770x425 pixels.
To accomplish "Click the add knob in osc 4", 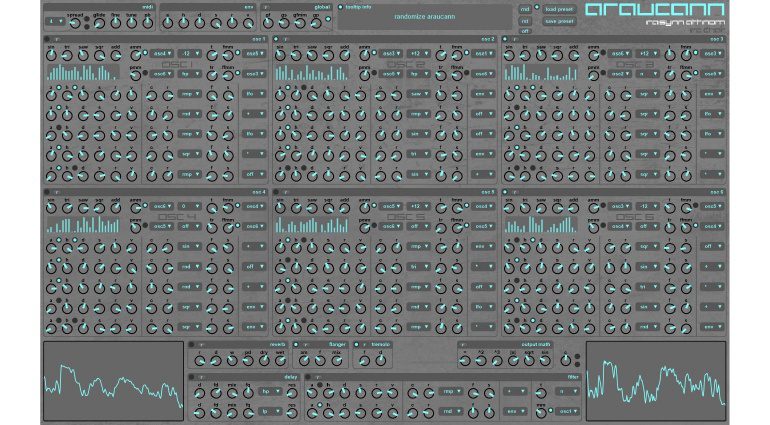I will 113,206.
